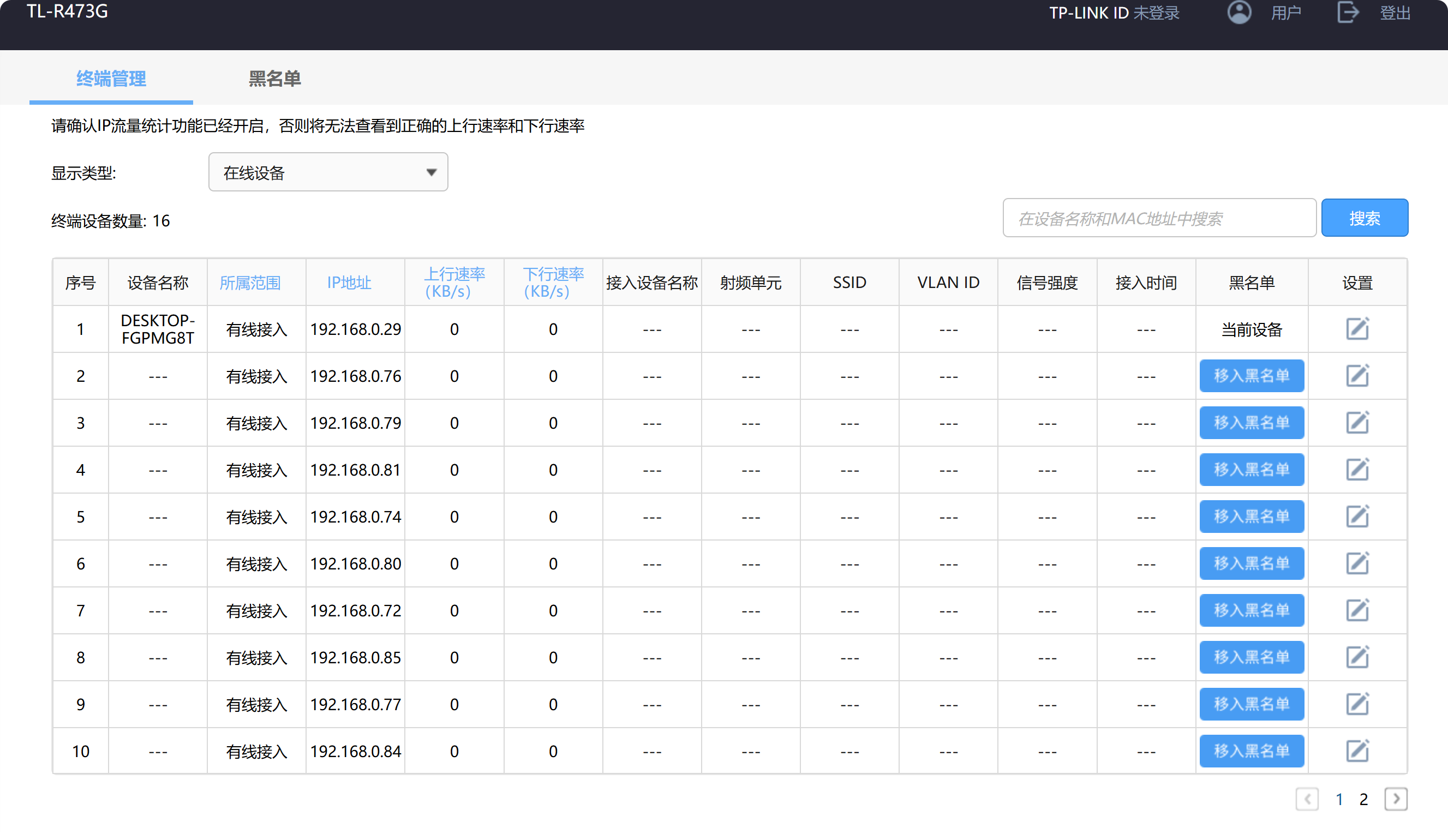
Task: Sort by 所属范围 column header
Action: pyautogui.click(x=250, y=283)
